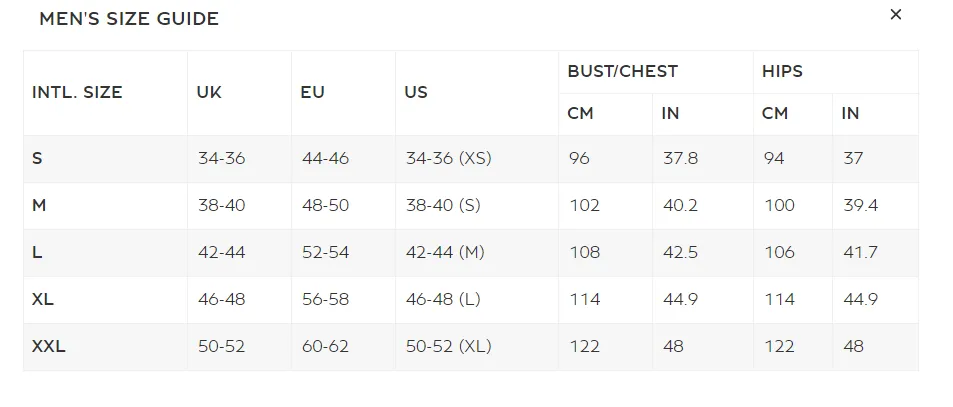Viewport: 953px width, 407px height.
Task: Click the S size row label
Action: (37, 159)
